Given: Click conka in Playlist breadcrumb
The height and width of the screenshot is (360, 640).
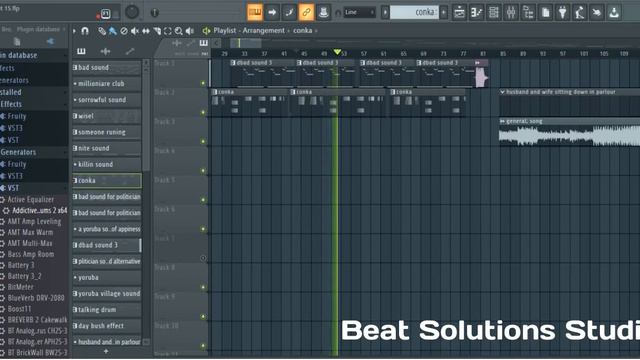Looking at the screenshot, I should pos(302,31).
